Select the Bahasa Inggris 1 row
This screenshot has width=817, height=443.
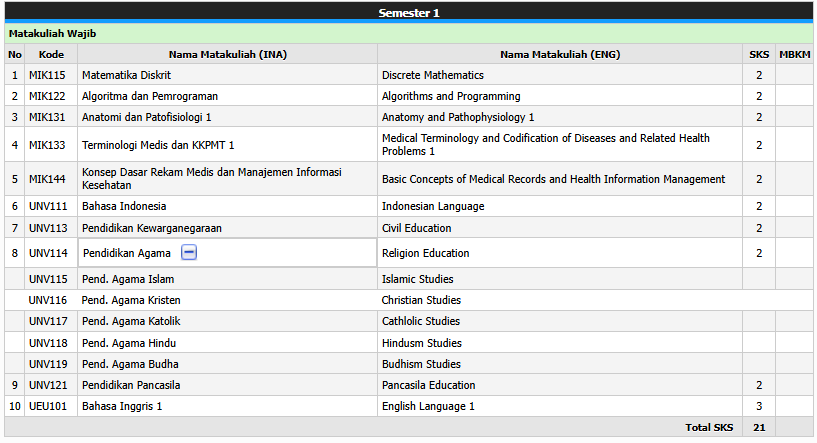pos(408,406)
